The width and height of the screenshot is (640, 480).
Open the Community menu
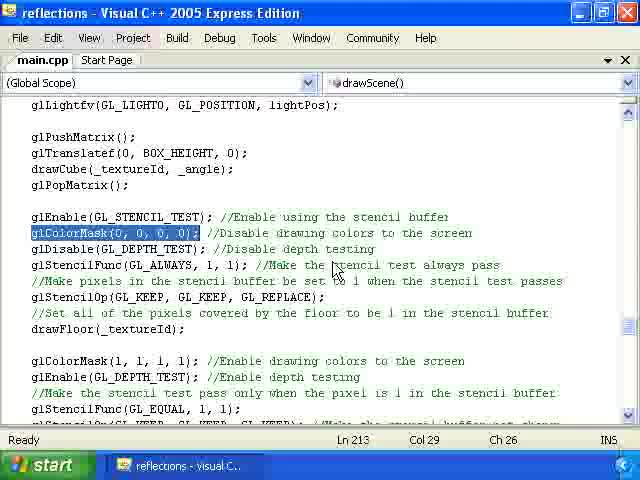click(372, 38)
